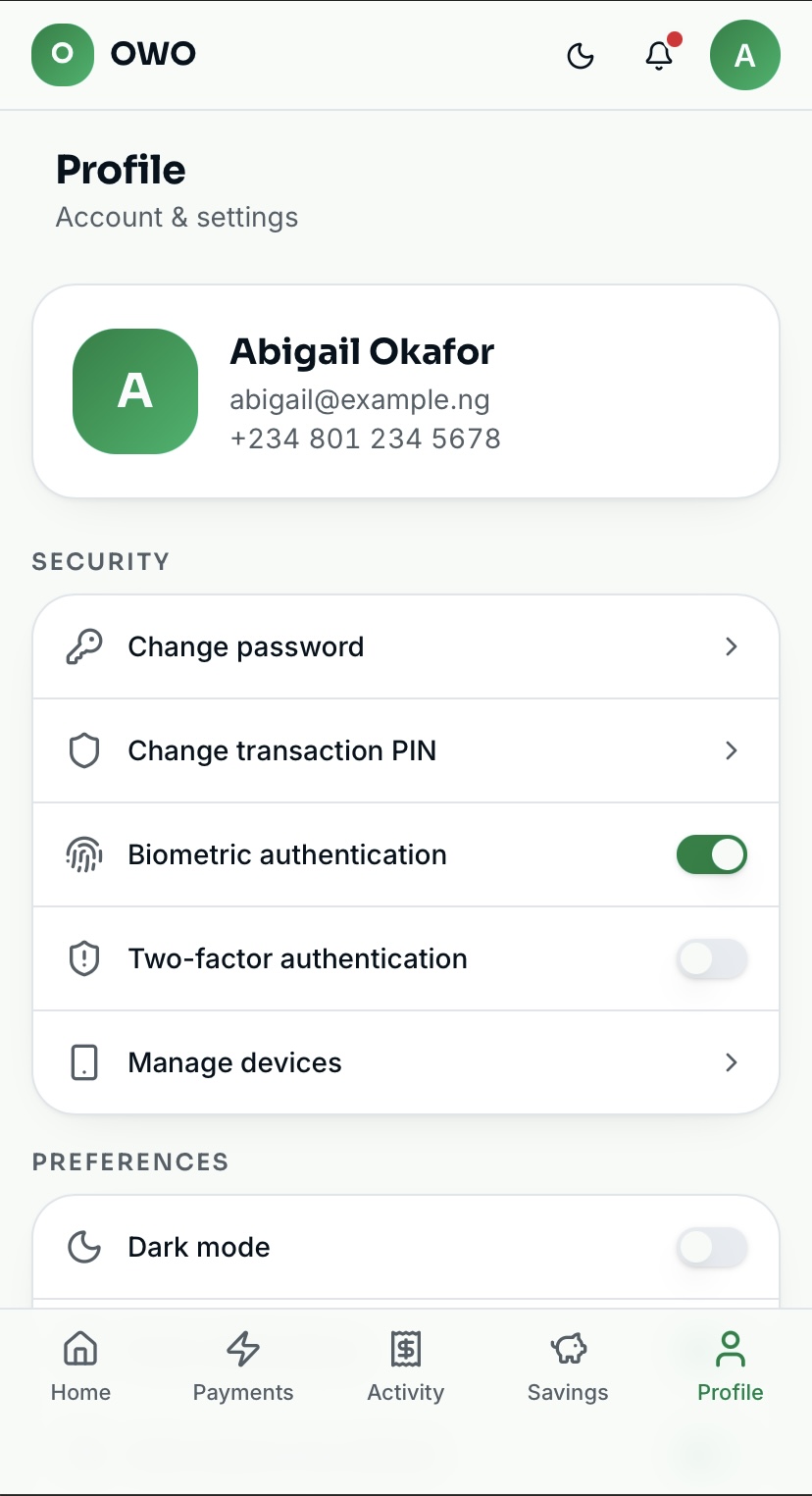Click the green OWO logo icon
The width and height of the screenshot is (812, 1496).
point(63,54)
